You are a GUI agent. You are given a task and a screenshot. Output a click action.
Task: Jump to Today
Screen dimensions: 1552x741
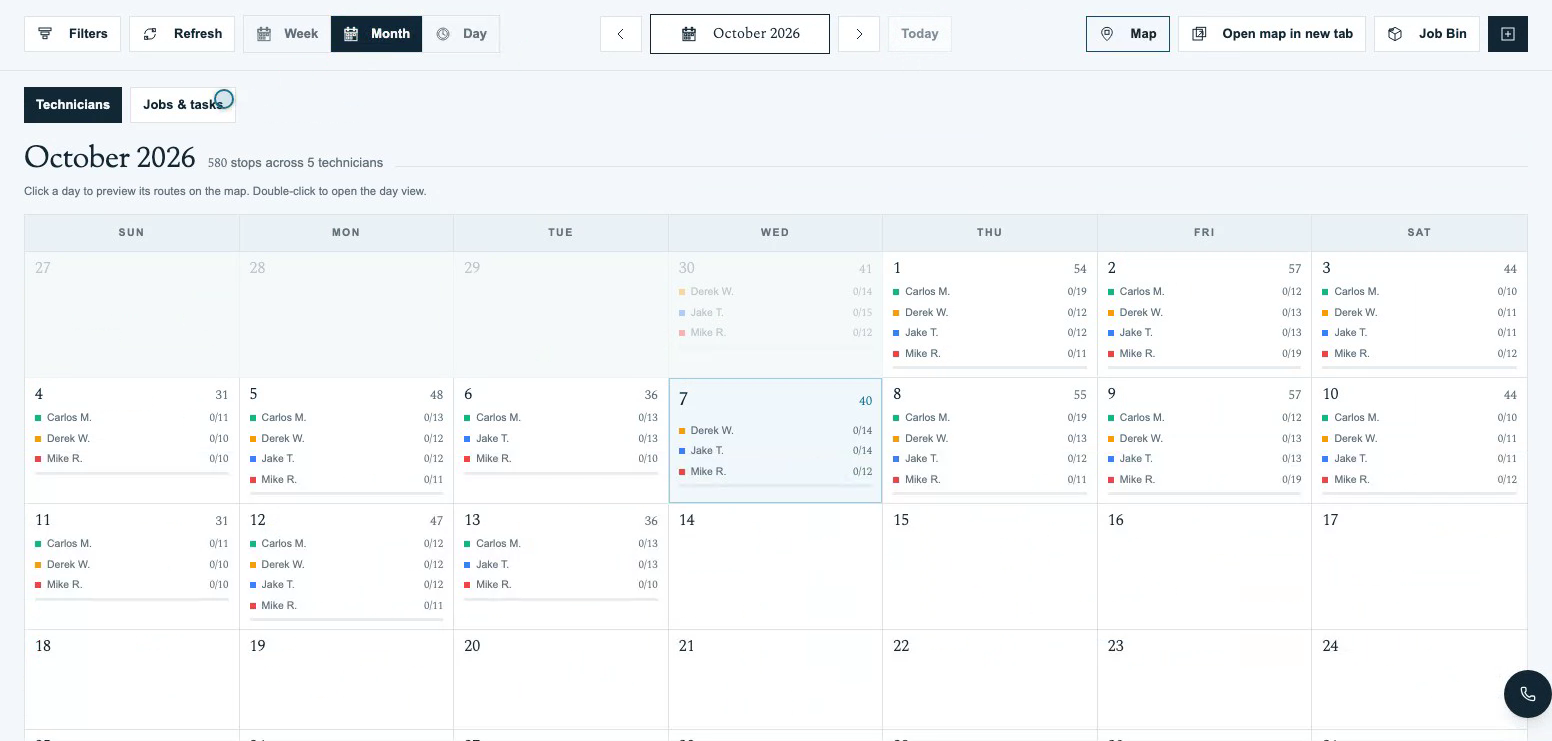click(x=920, y=34)
